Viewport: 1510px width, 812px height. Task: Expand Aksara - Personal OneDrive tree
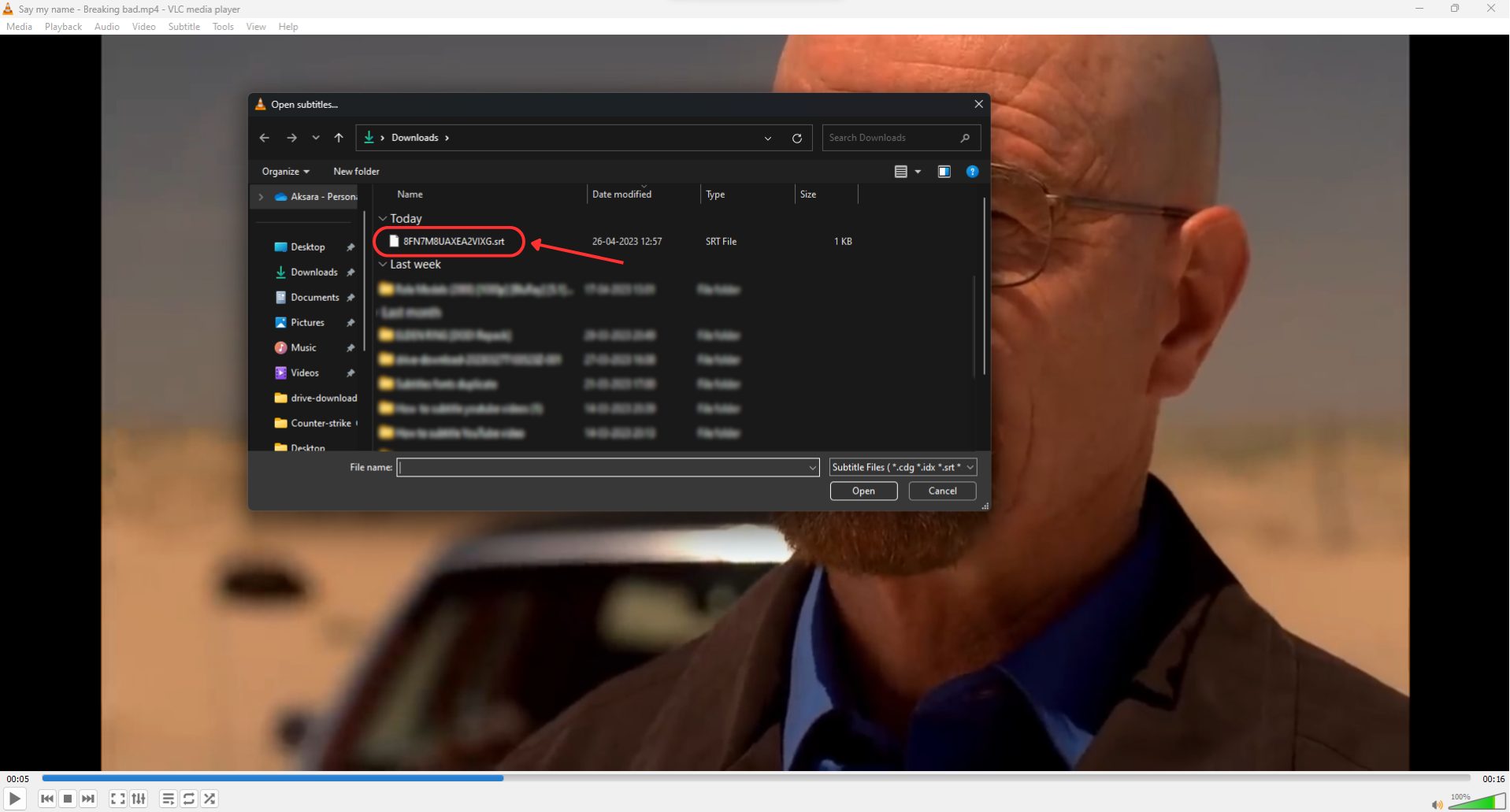(x=261, y=197)
